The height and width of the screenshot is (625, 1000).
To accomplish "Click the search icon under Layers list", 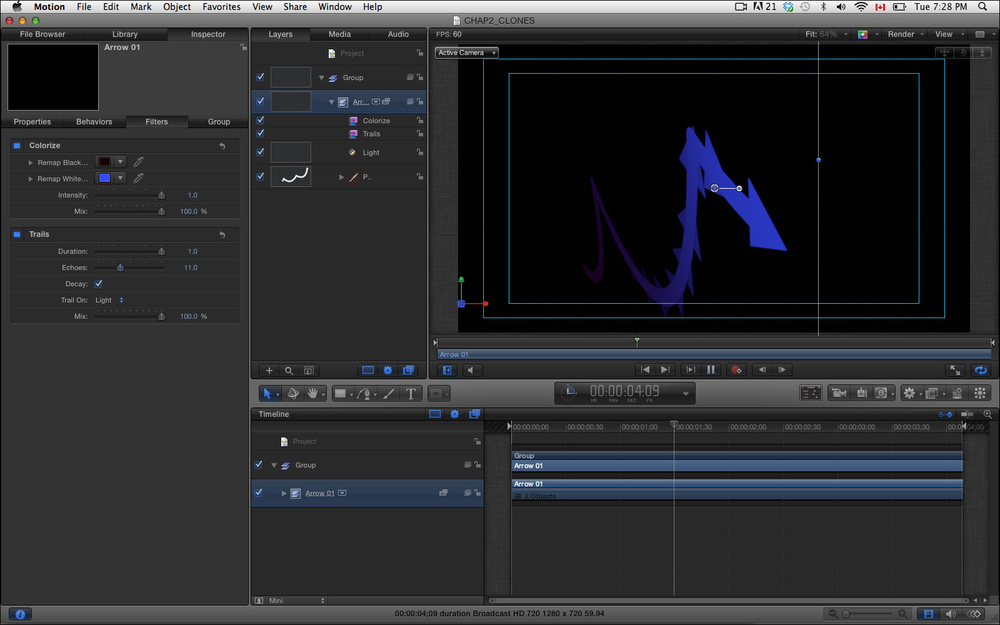I will click(x=289, y=370).
